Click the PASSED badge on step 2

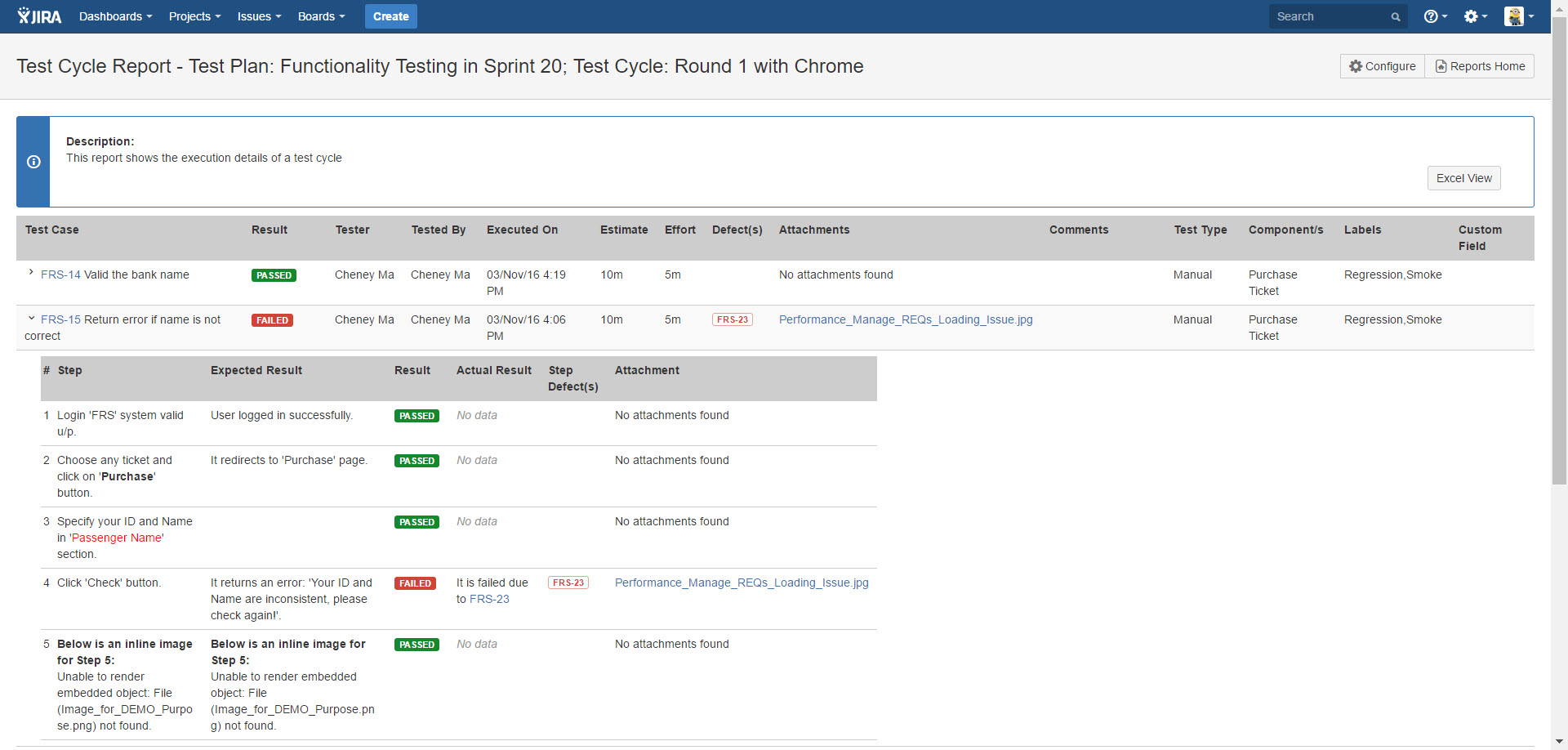click(416, 461)
